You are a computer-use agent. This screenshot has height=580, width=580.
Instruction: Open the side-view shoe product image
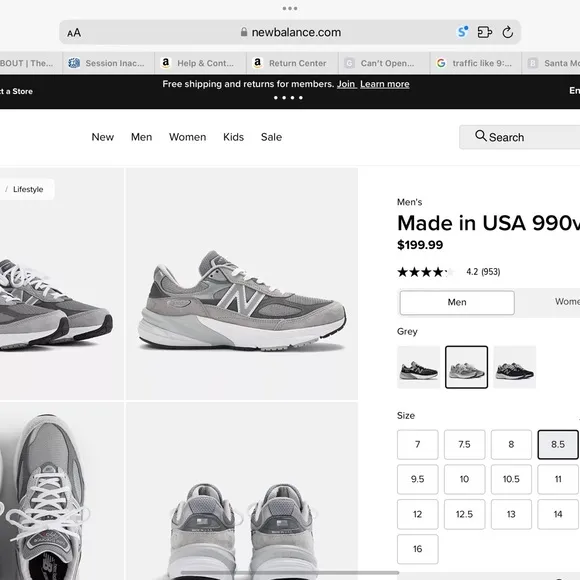point(242,284)
